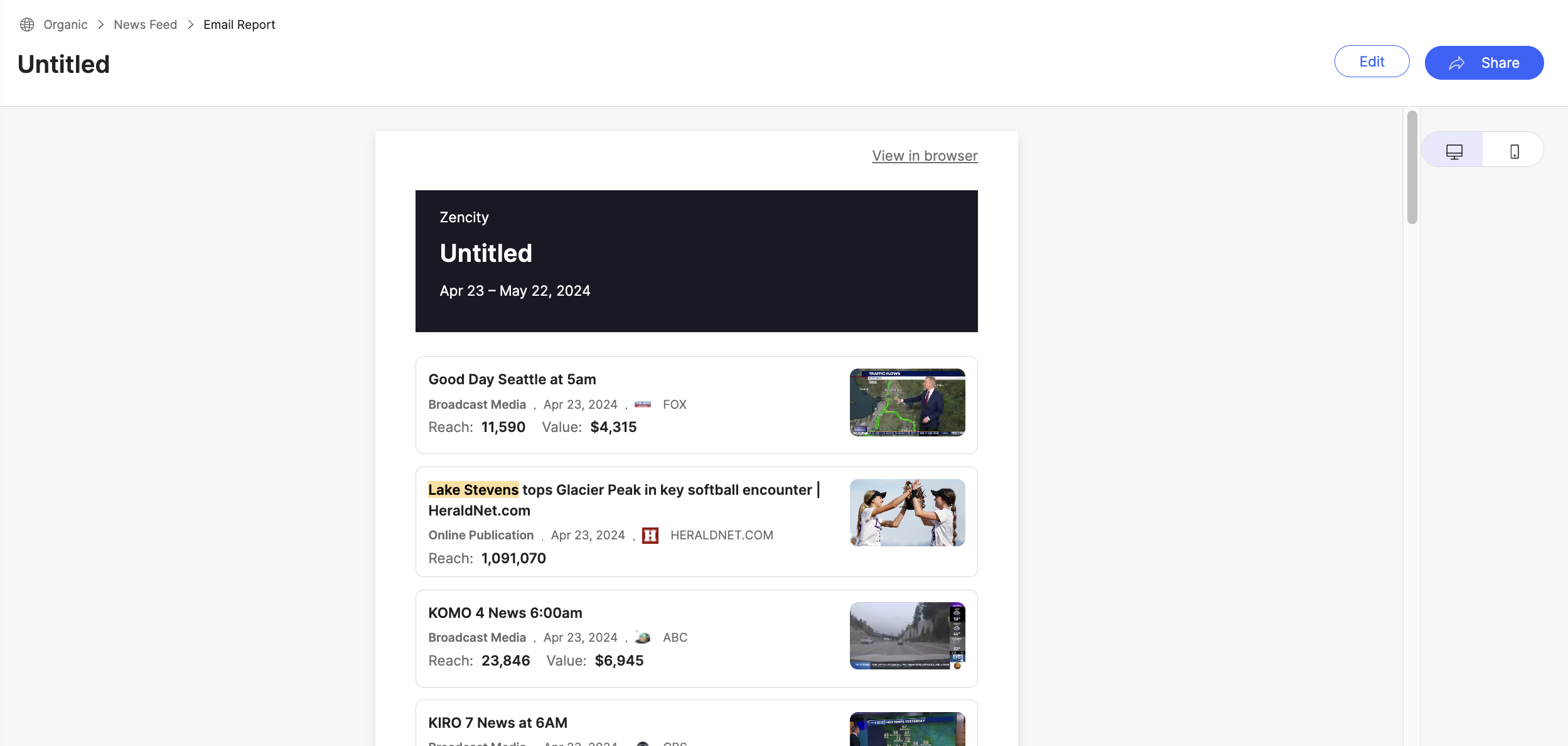Image resolution: width=1568 pixels, height=746 pixels.
Task: Select the 1,091,070 reach figure
Action: point(513,558)
